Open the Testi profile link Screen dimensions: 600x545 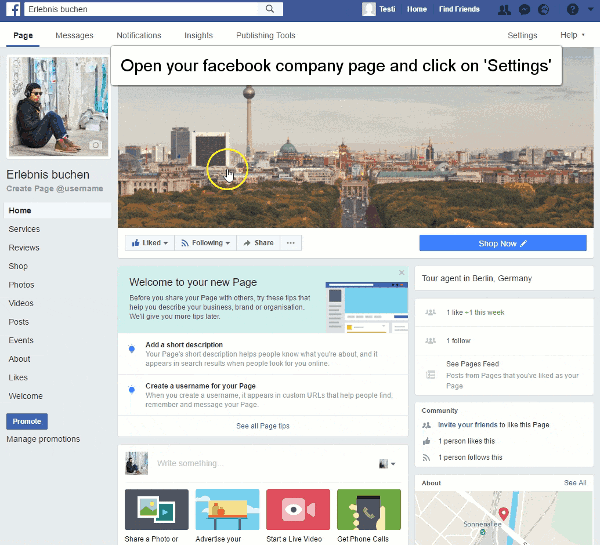[379, 9]
